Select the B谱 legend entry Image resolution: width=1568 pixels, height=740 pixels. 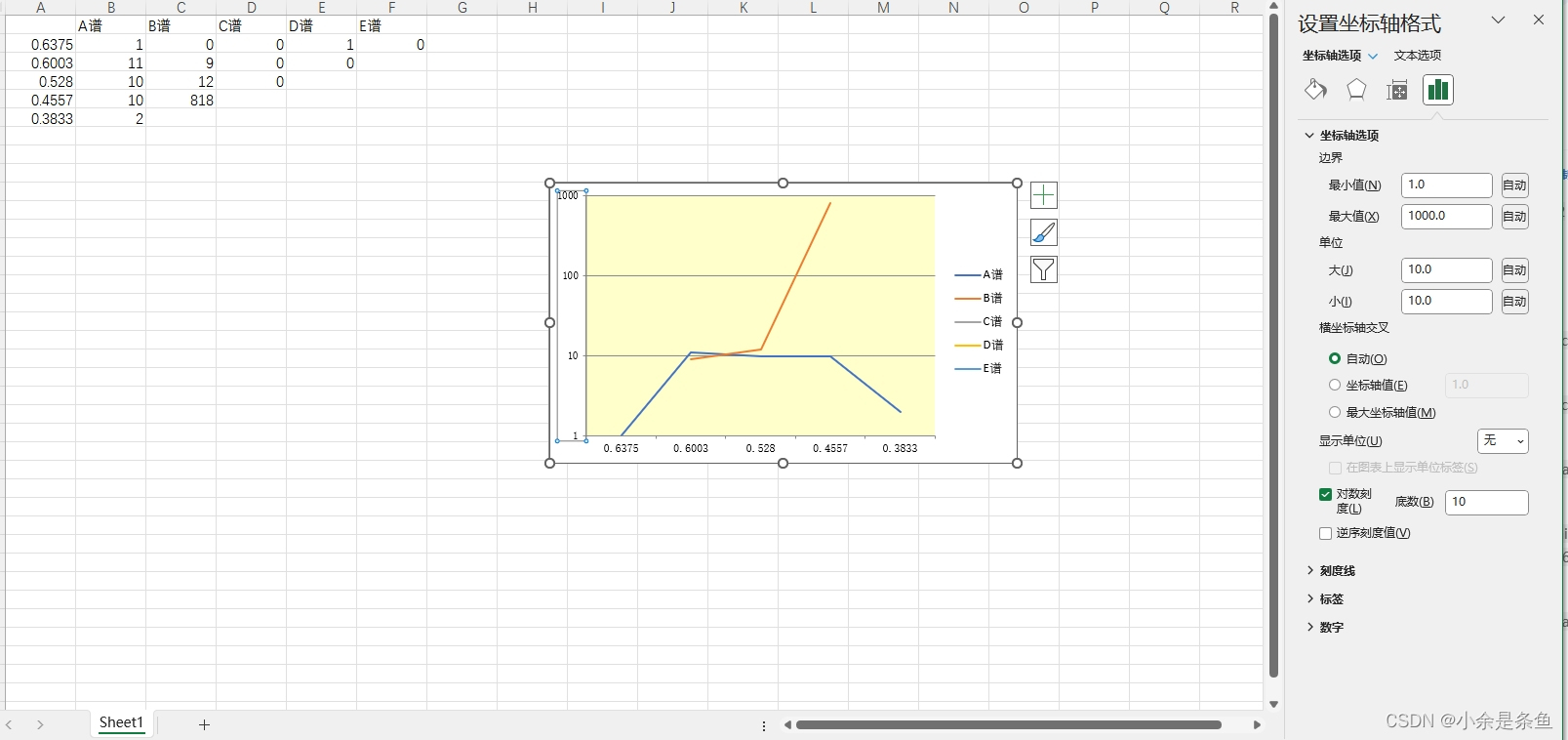pos(980,299)
